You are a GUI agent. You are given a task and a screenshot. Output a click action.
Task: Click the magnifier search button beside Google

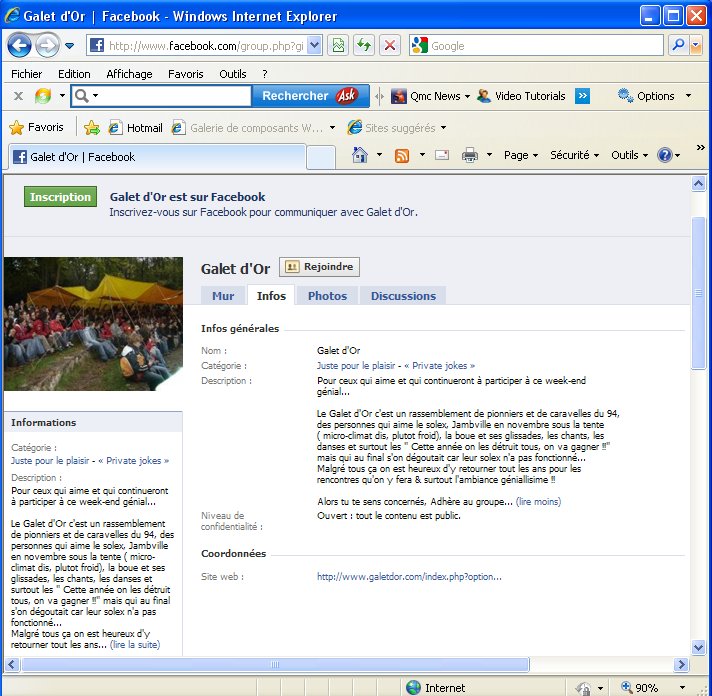click(x=678, y=45)
